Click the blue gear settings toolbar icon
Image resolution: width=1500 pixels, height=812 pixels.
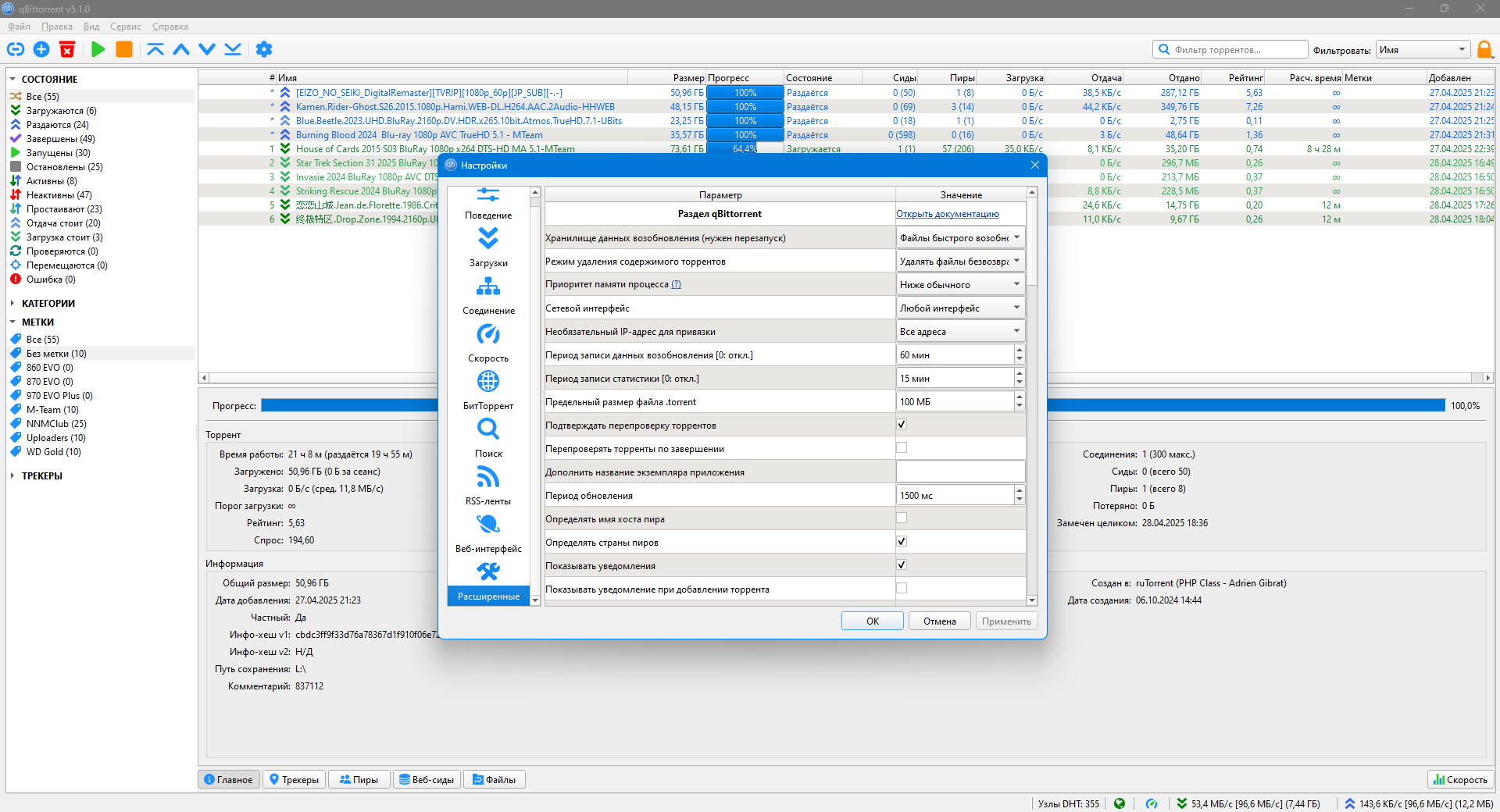pyautogui.click(x=264, y=50)
